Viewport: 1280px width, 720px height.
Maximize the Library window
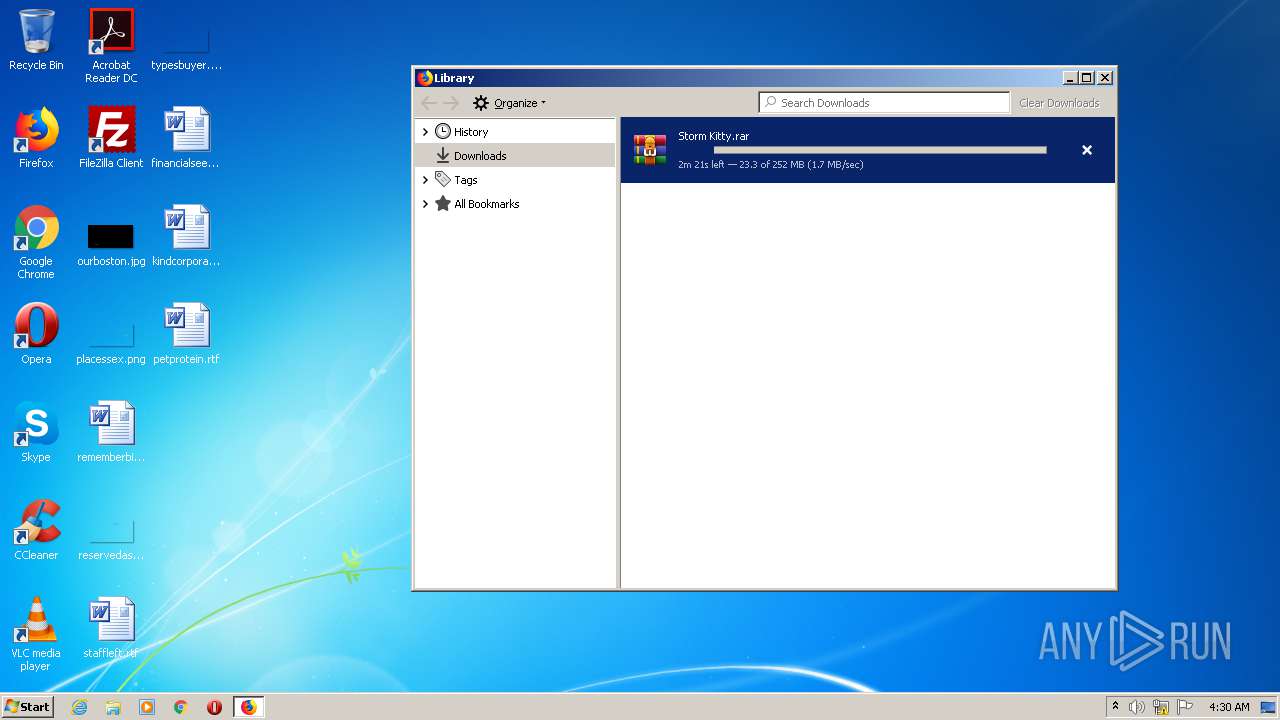[1087, 78]
